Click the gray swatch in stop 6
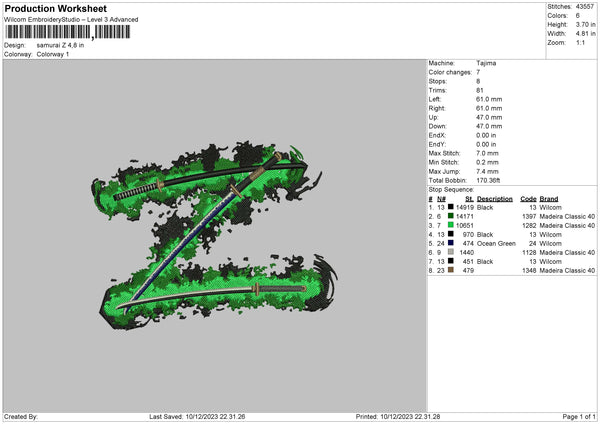Viewport: 600px width, 424px height. tap(452, 252)
